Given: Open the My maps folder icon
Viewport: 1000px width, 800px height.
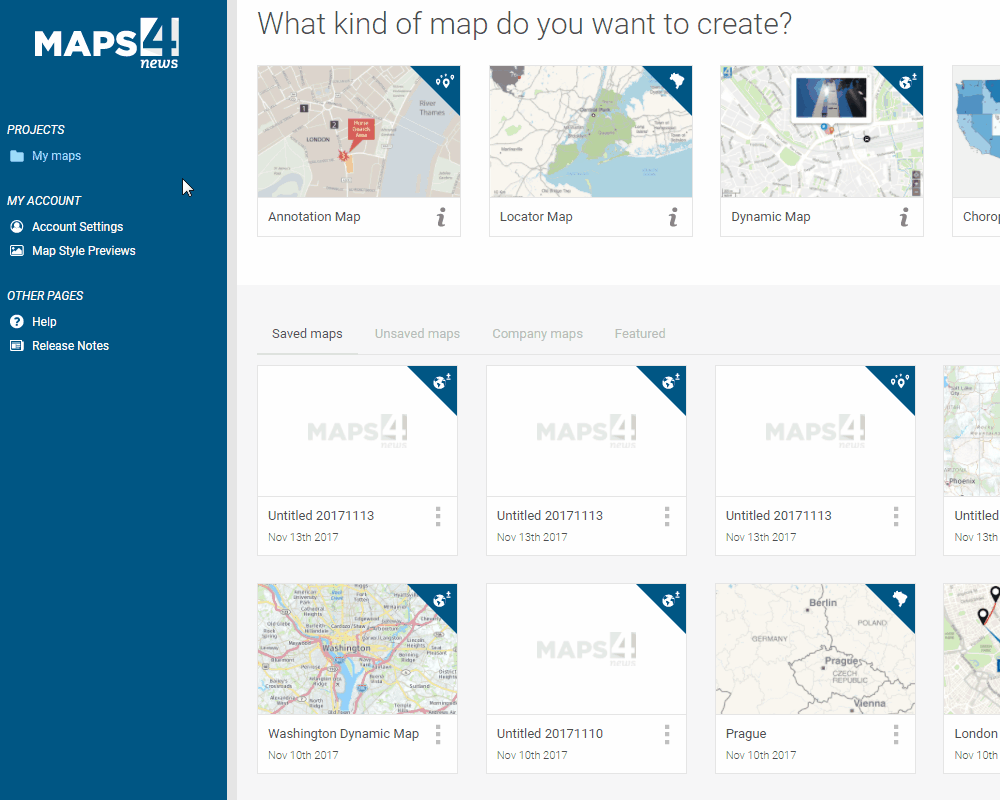Looking at the screenshot, I should click(x=17, y=156).
